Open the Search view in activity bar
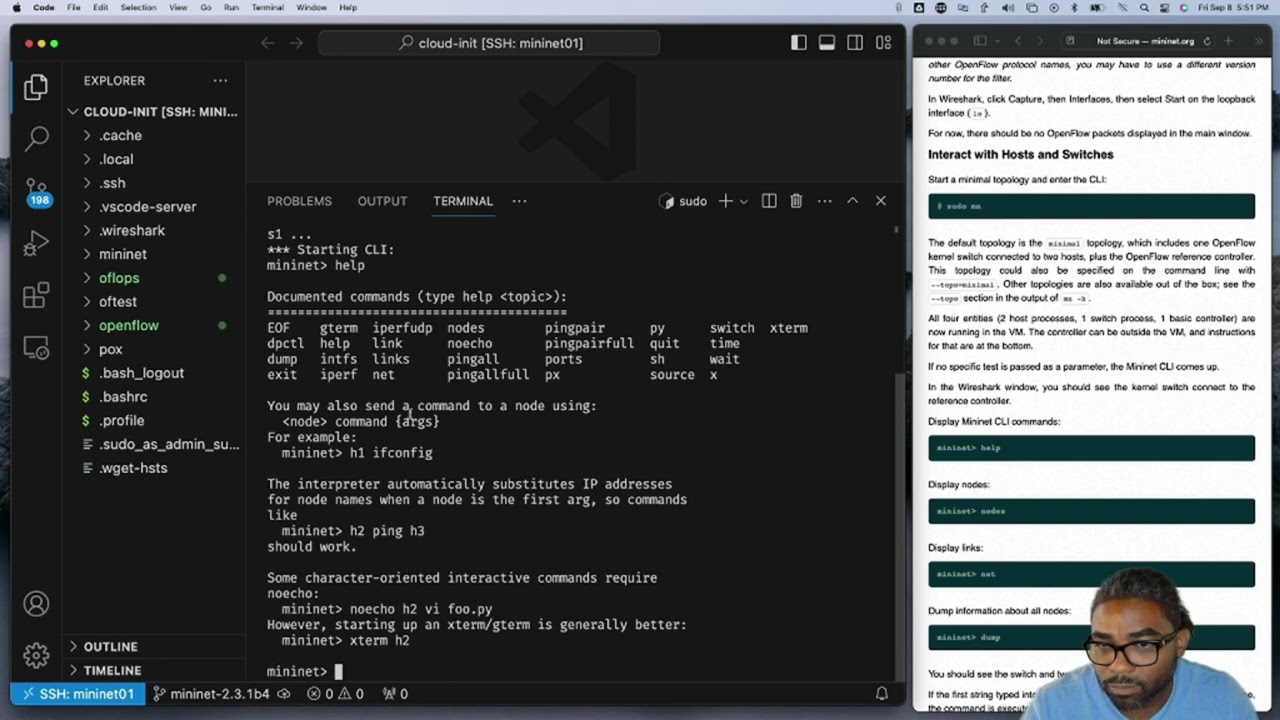This screenshot has width=1280, height=720. click(x=36, y=137)
